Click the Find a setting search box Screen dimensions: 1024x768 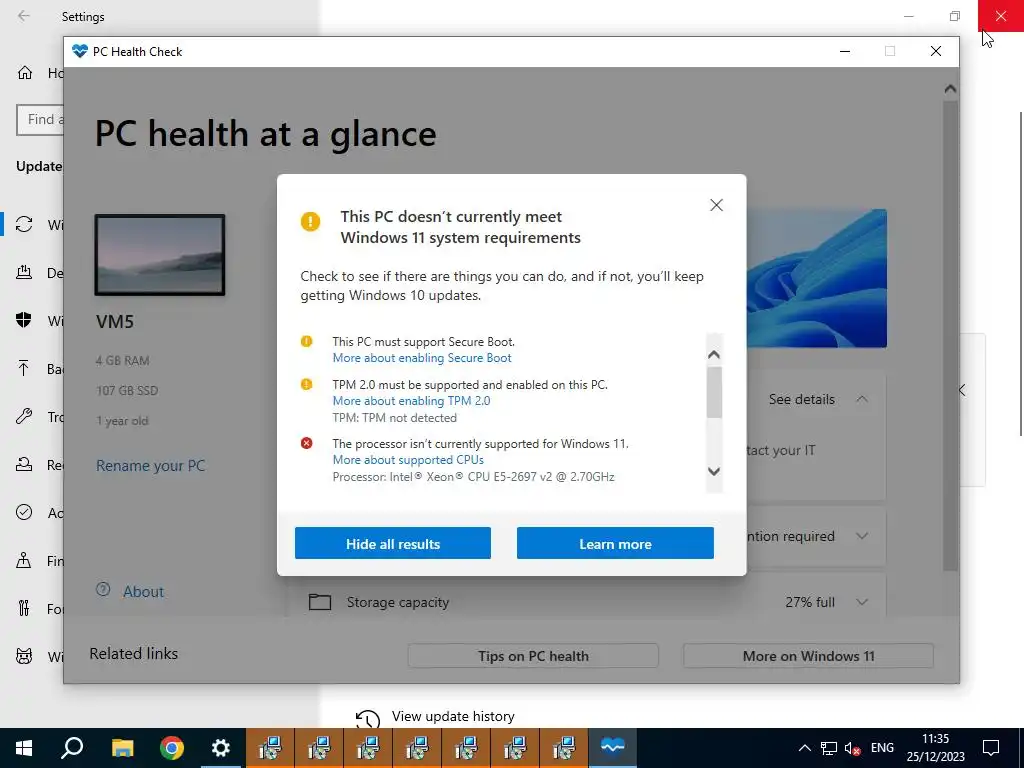point(40,120)
